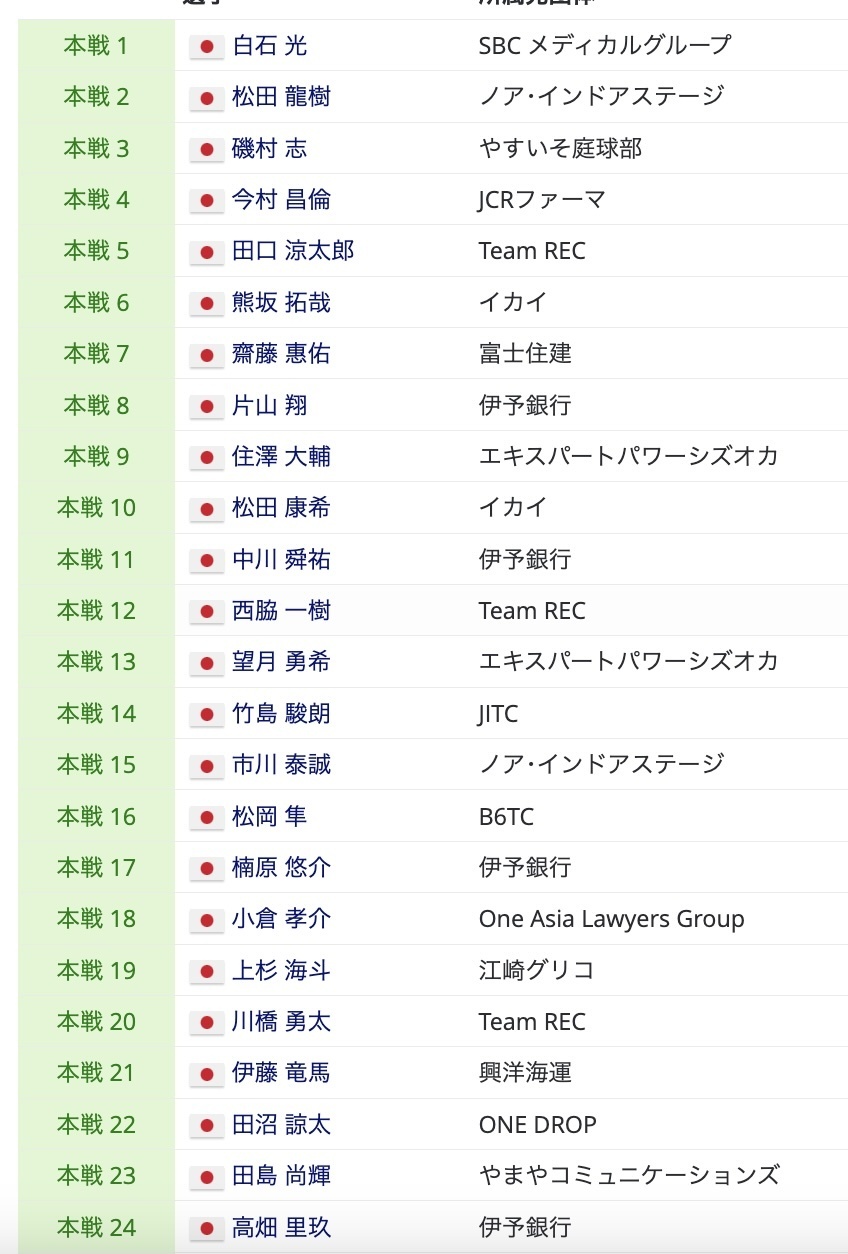The image size is (848, 1254).
Task: Click the 本戦 1 seed cell
Action: click(x=96, y=46)
